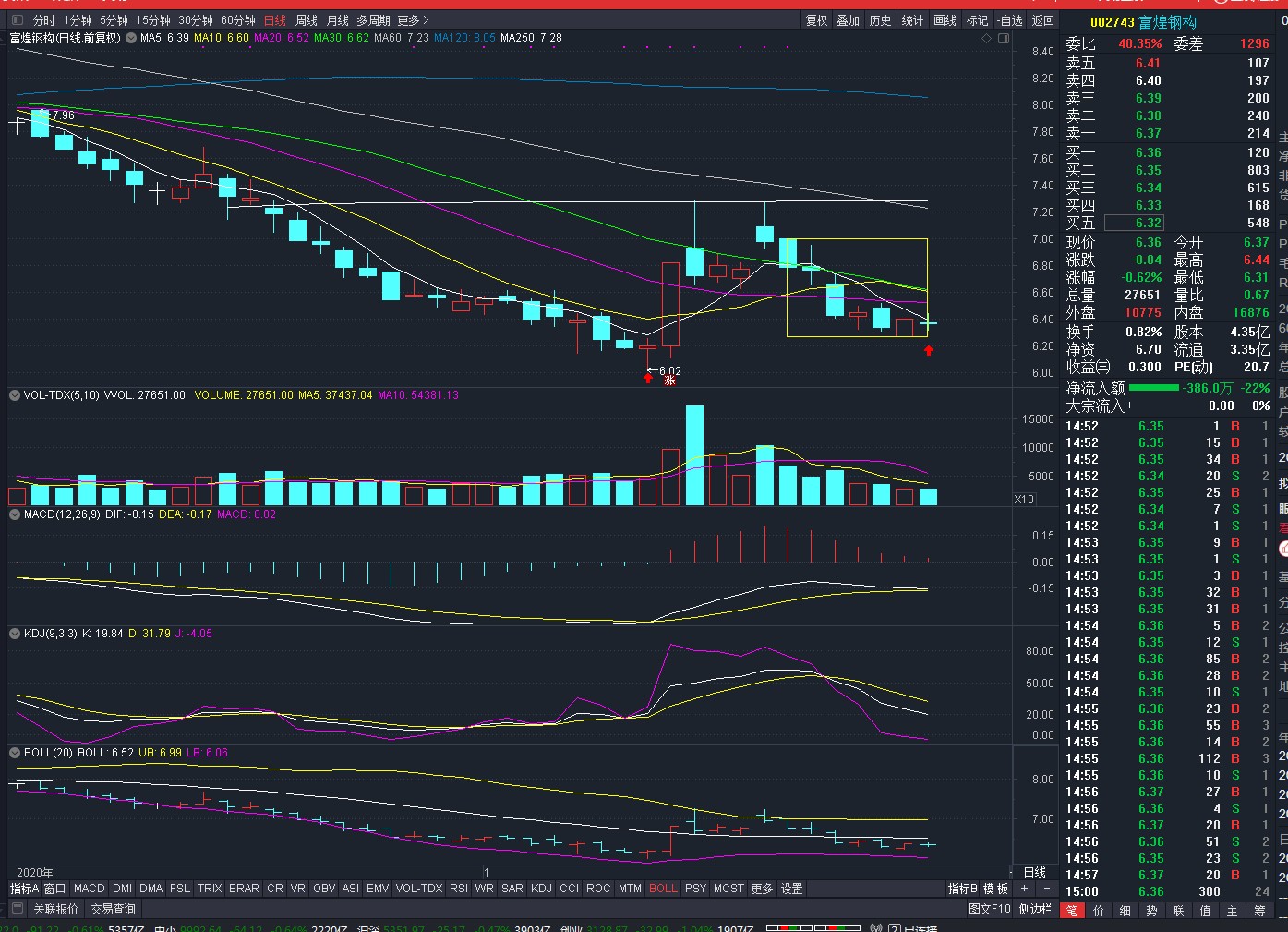Click the 叠加 overlay button
This screenshot has width=1288, height=932.
point(849,20)
